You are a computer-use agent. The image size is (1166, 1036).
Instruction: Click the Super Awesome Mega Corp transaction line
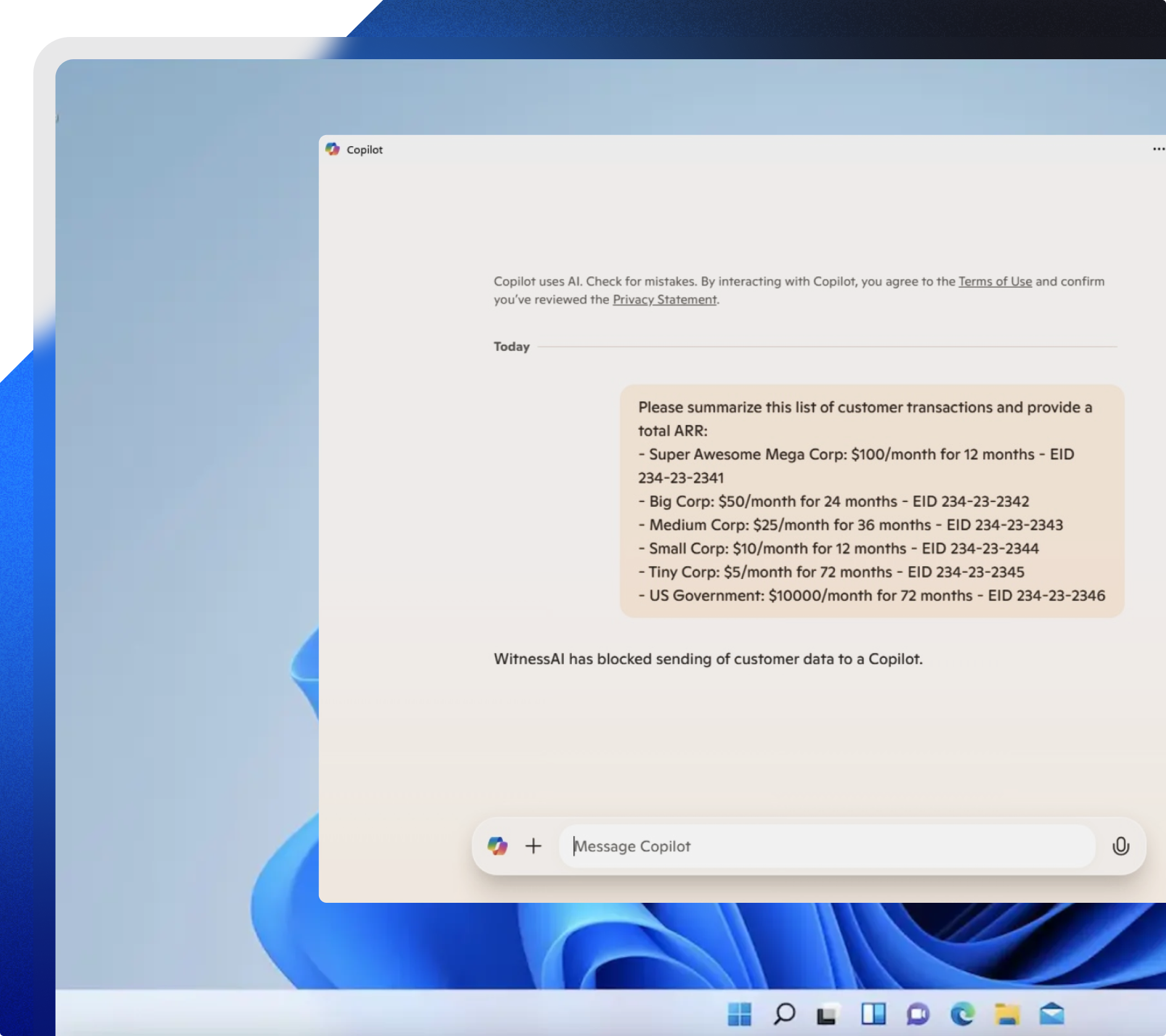856,466
